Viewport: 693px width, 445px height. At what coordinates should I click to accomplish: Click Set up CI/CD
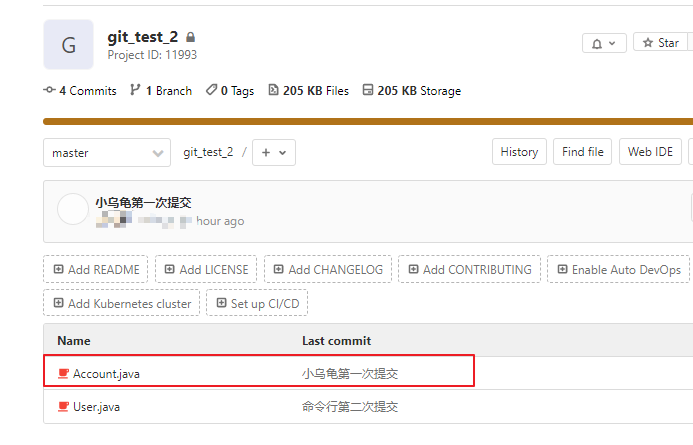(257, 303)
